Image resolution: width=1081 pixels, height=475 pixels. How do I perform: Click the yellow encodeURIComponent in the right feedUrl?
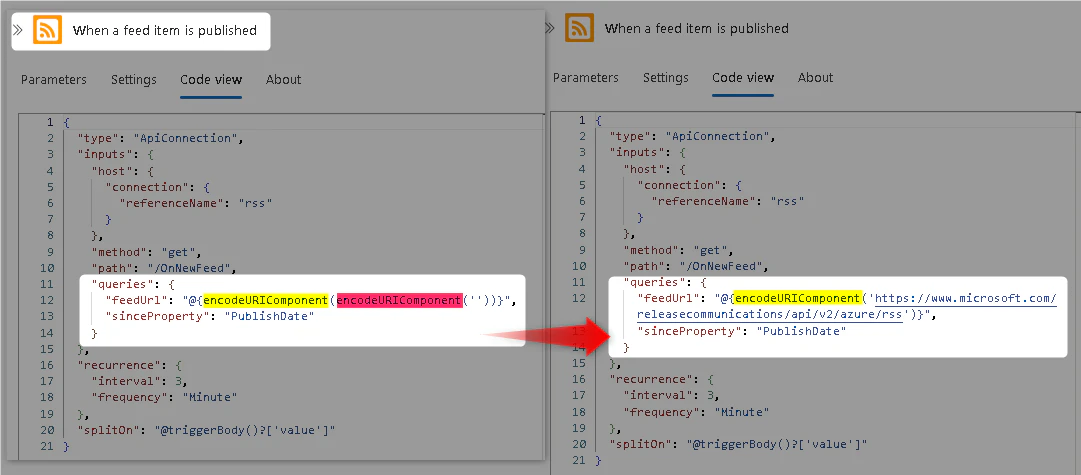tap(797, 299)
